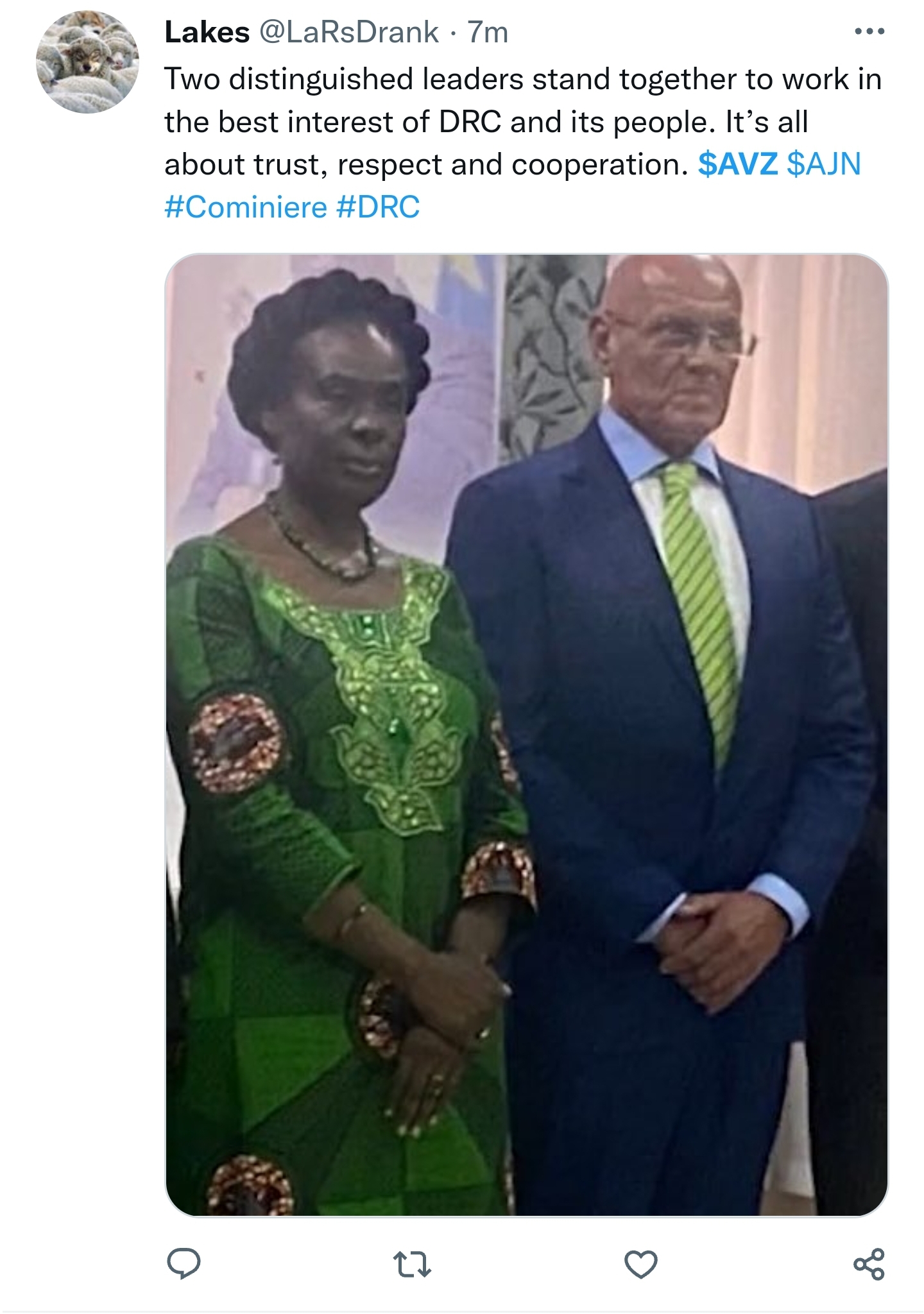Open the share icon menu
924x1314 pixels.
[869, 1265]
